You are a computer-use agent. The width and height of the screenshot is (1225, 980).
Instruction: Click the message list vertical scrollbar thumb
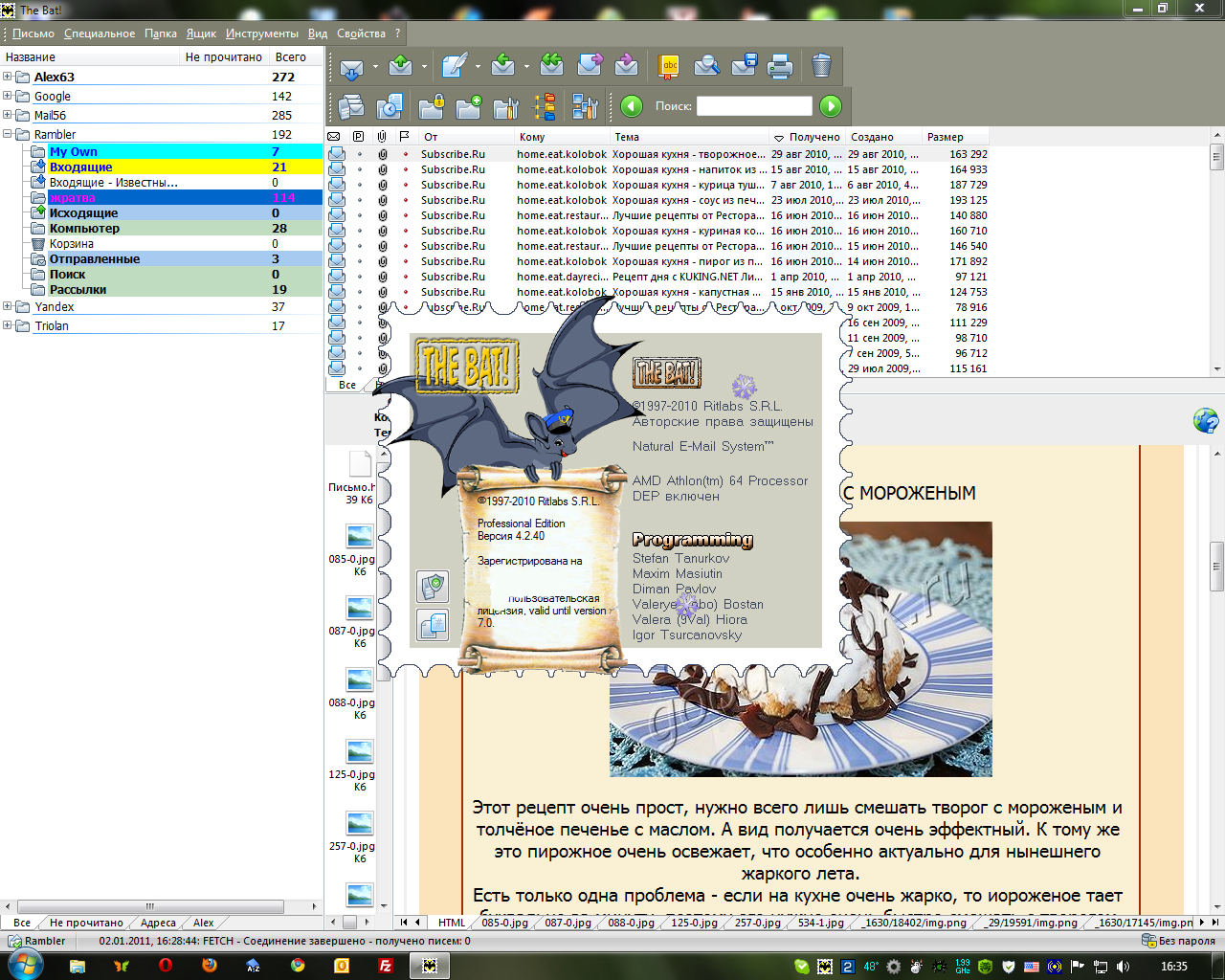(1217, 157)
